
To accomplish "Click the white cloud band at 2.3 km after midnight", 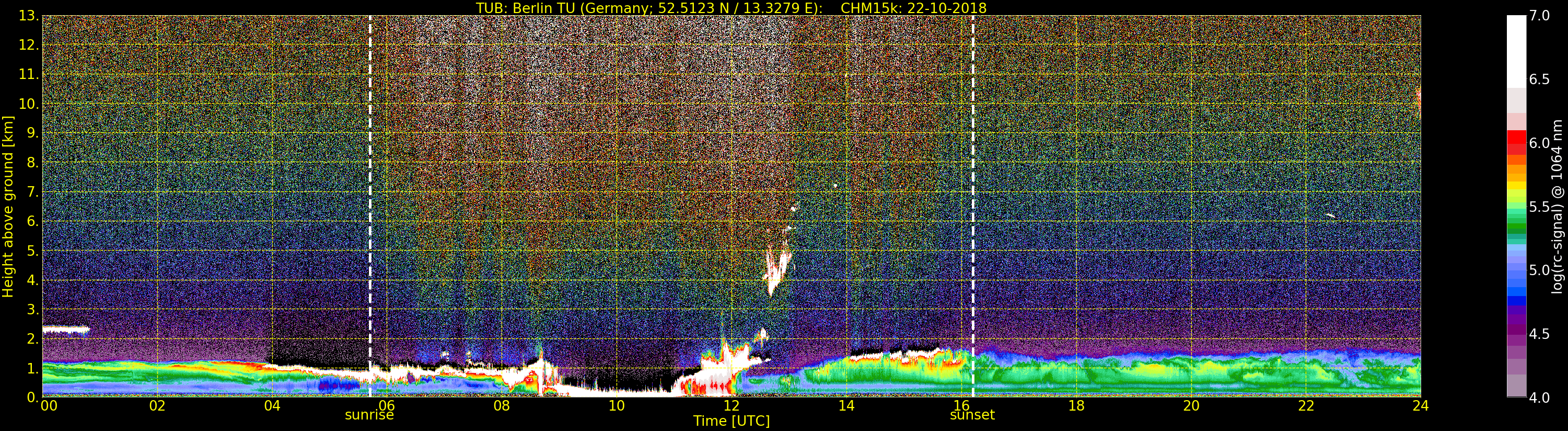I will (66, 330).
